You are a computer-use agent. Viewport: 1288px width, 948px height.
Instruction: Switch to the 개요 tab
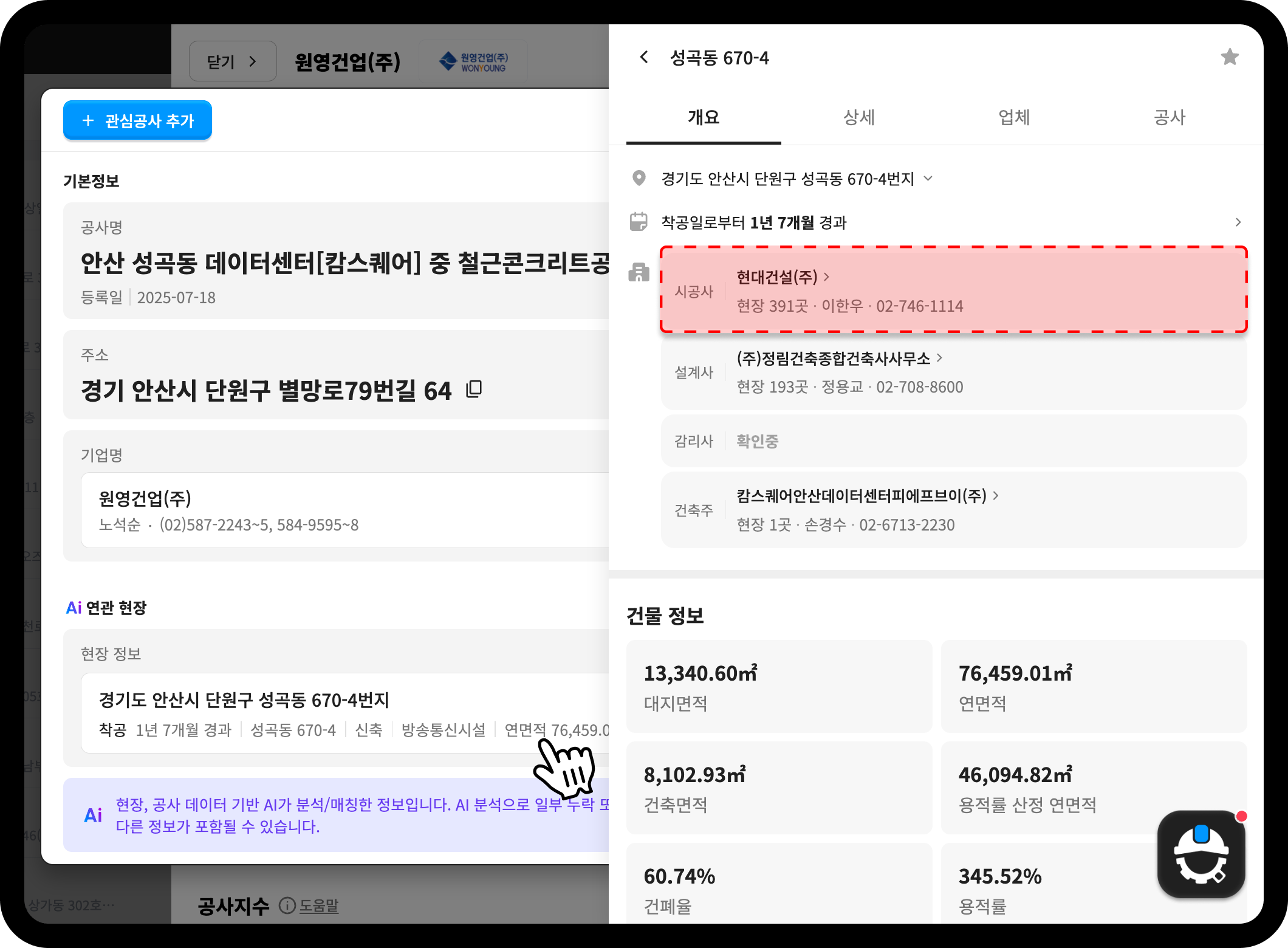point(704,117)
